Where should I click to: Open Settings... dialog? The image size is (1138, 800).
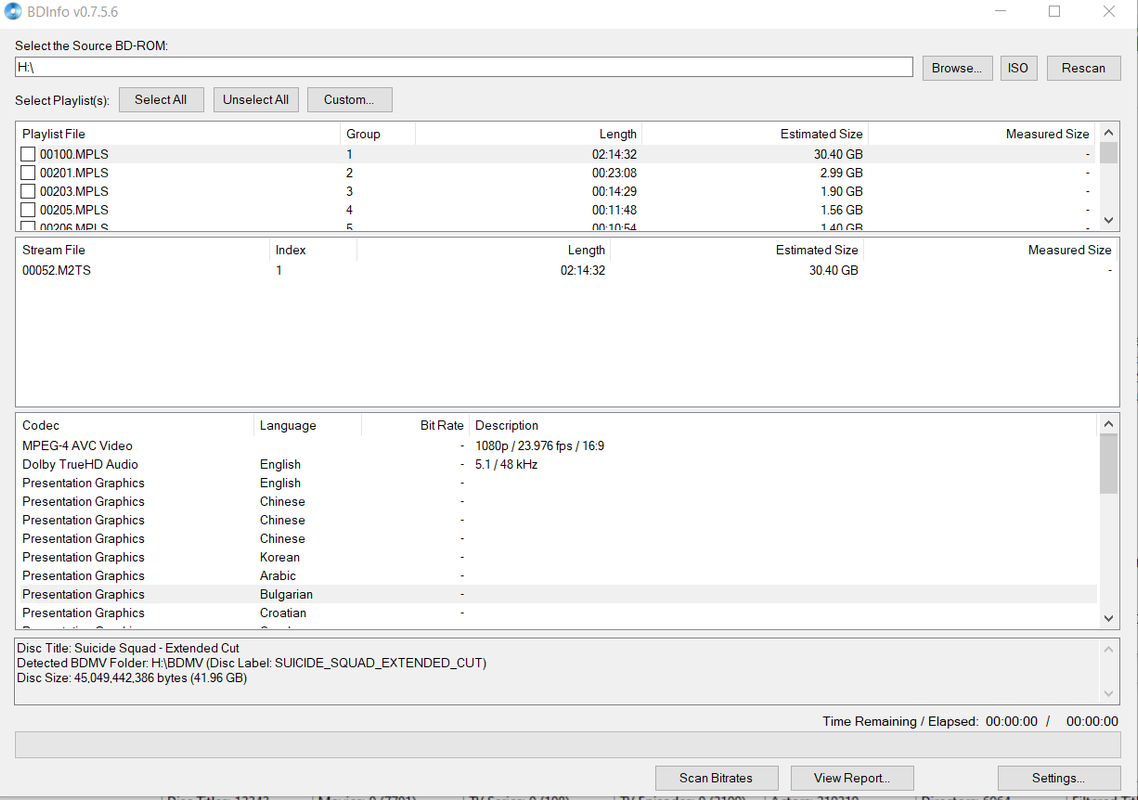[x=1059, y=778]
